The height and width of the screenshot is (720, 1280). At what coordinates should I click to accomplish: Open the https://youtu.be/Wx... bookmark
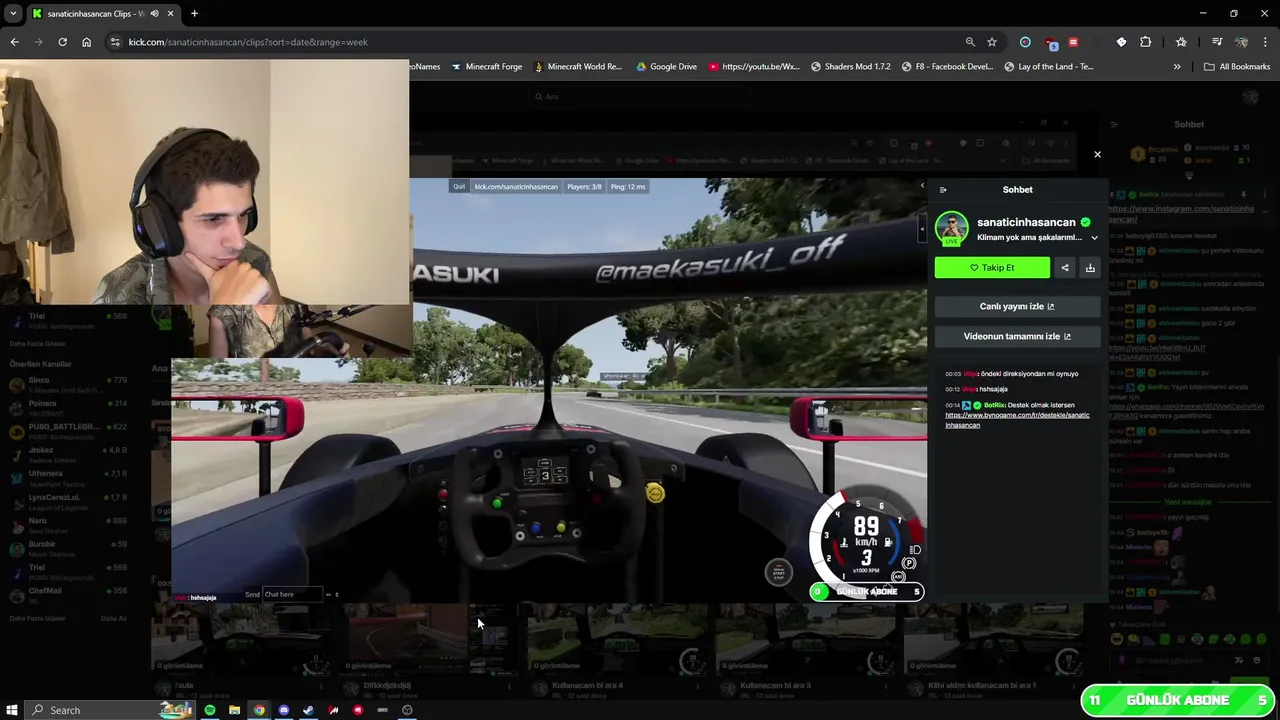pos(753,67)
